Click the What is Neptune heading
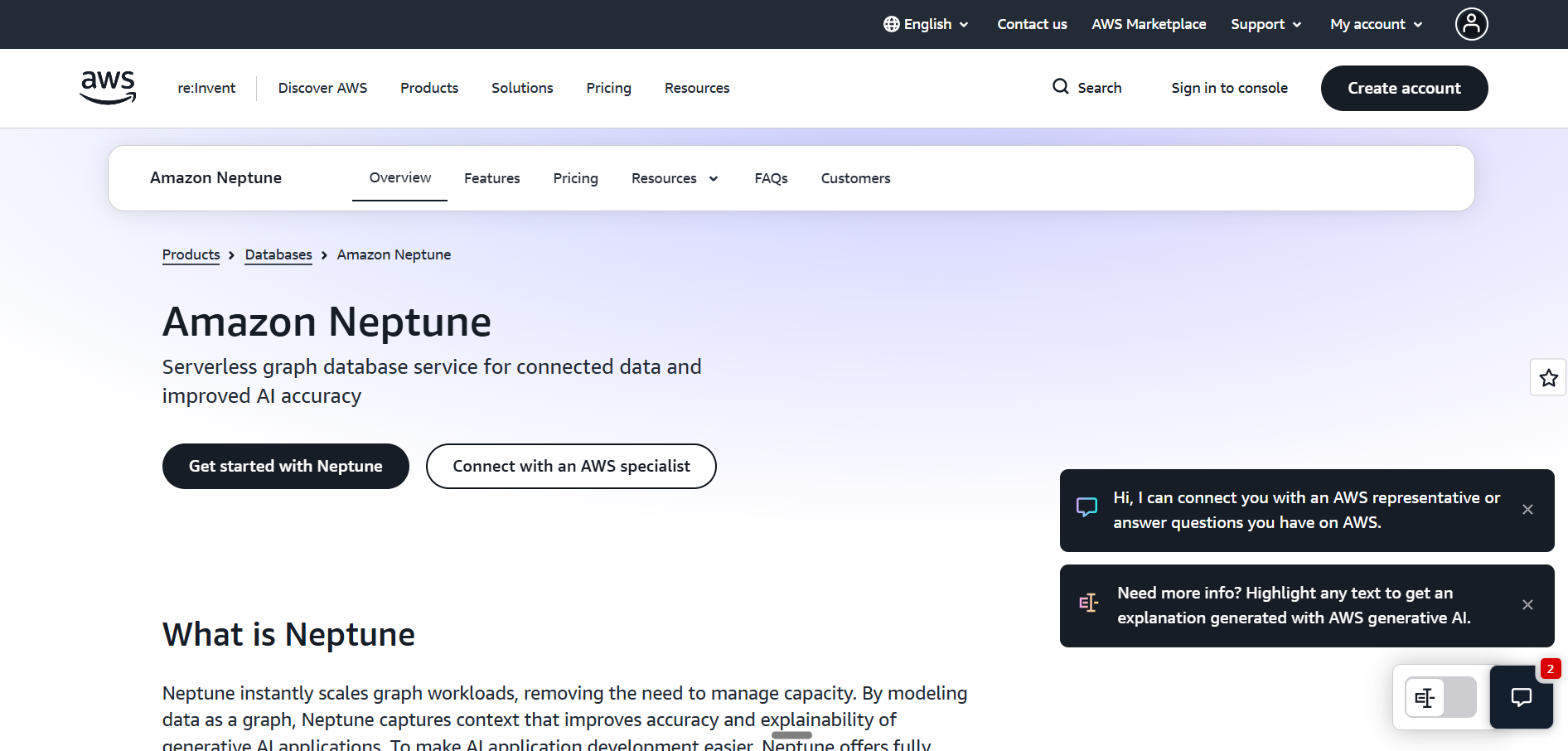 (x=288, y=634)
